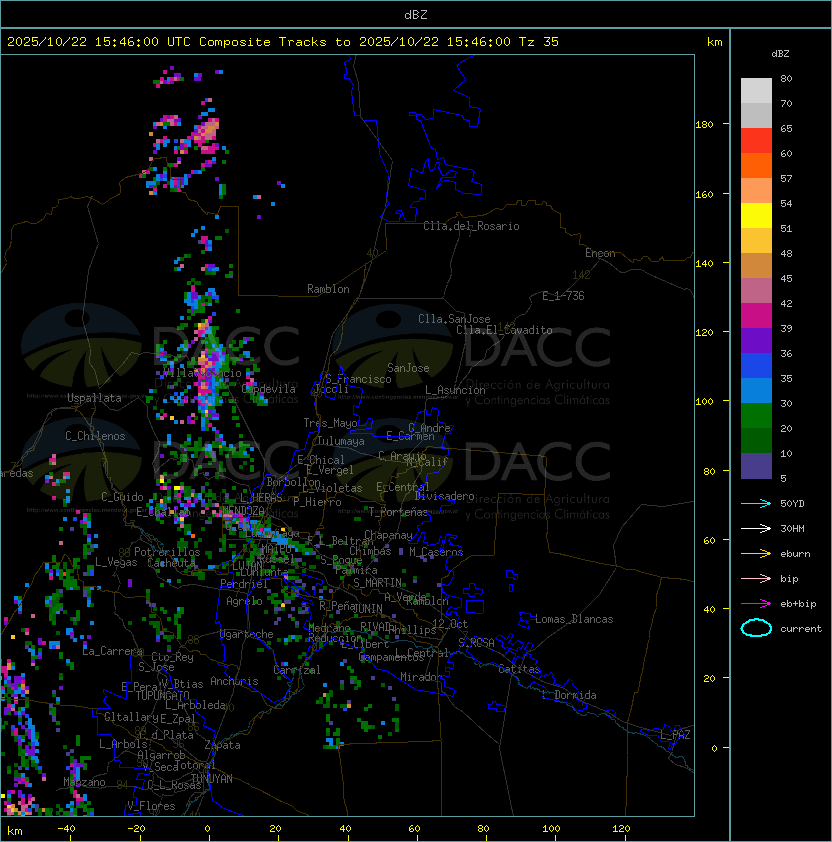
Task: Select the light grey top legend swatch
Action: pyautogui.click(x=756, y=91)
